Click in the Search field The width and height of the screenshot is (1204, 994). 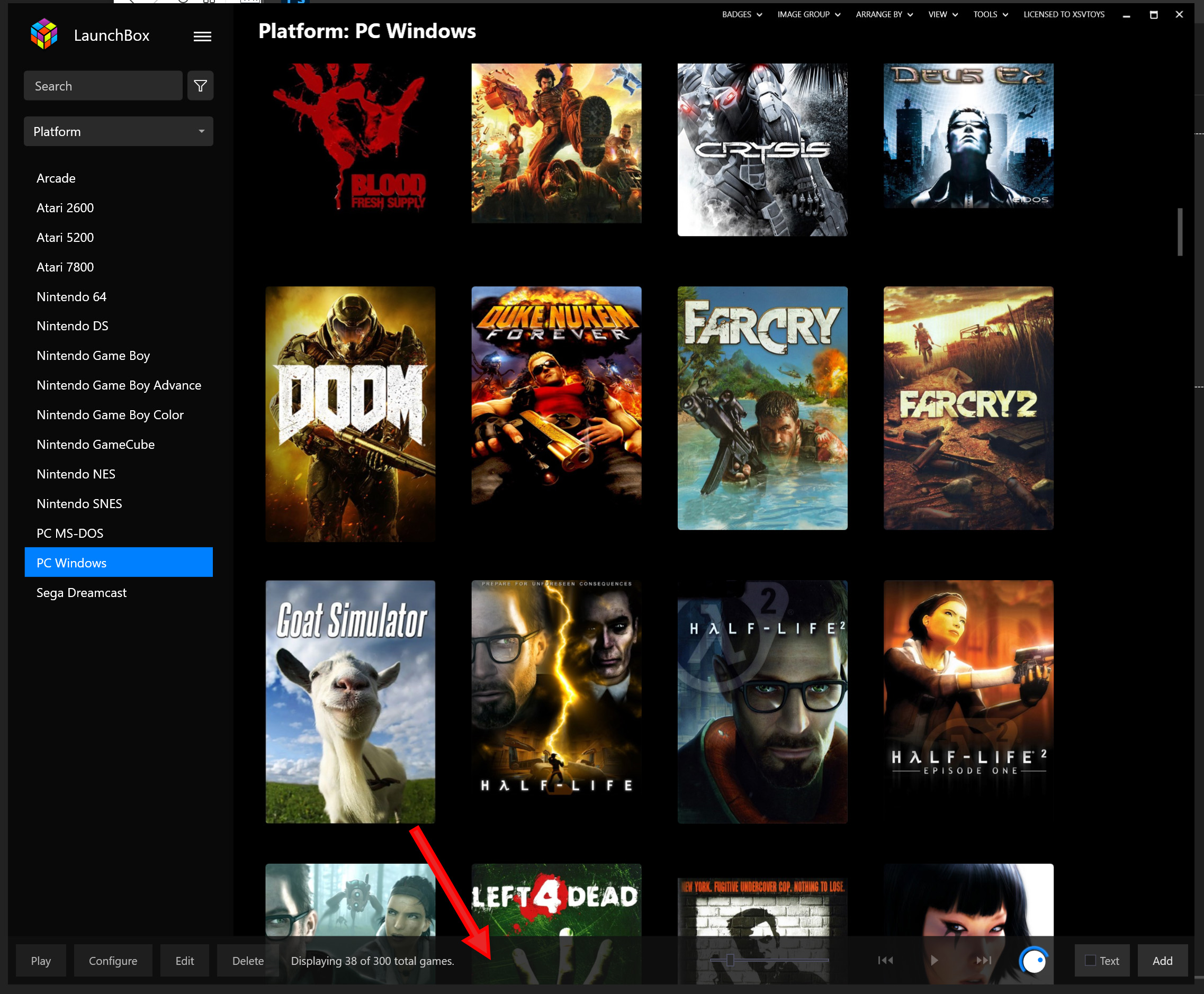(x=103, y=86)
